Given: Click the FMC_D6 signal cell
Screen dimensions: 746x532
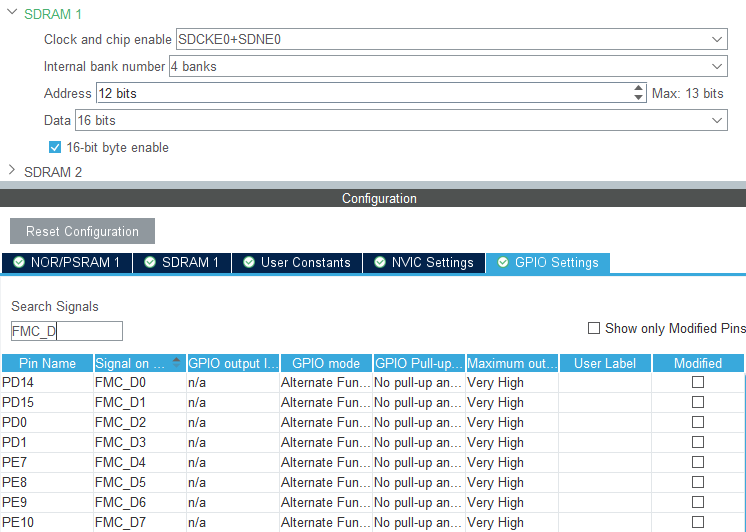Looking at the screenshot, I should [x=139, y=502].
